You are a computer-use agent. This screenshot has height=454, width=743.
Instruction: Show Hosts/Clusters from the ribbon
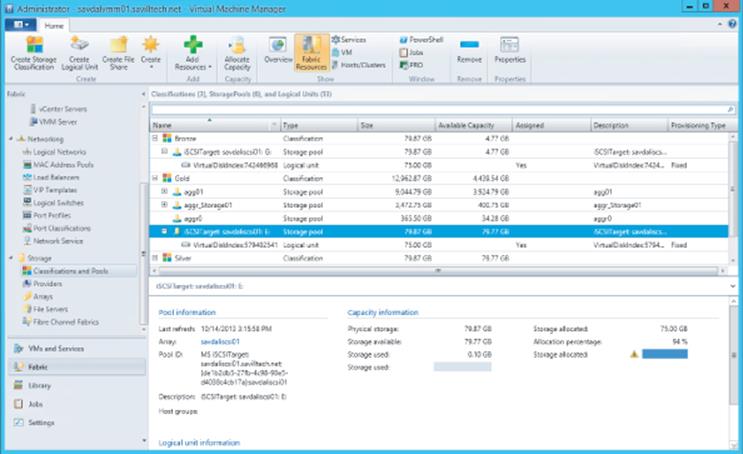pos(359,65)
